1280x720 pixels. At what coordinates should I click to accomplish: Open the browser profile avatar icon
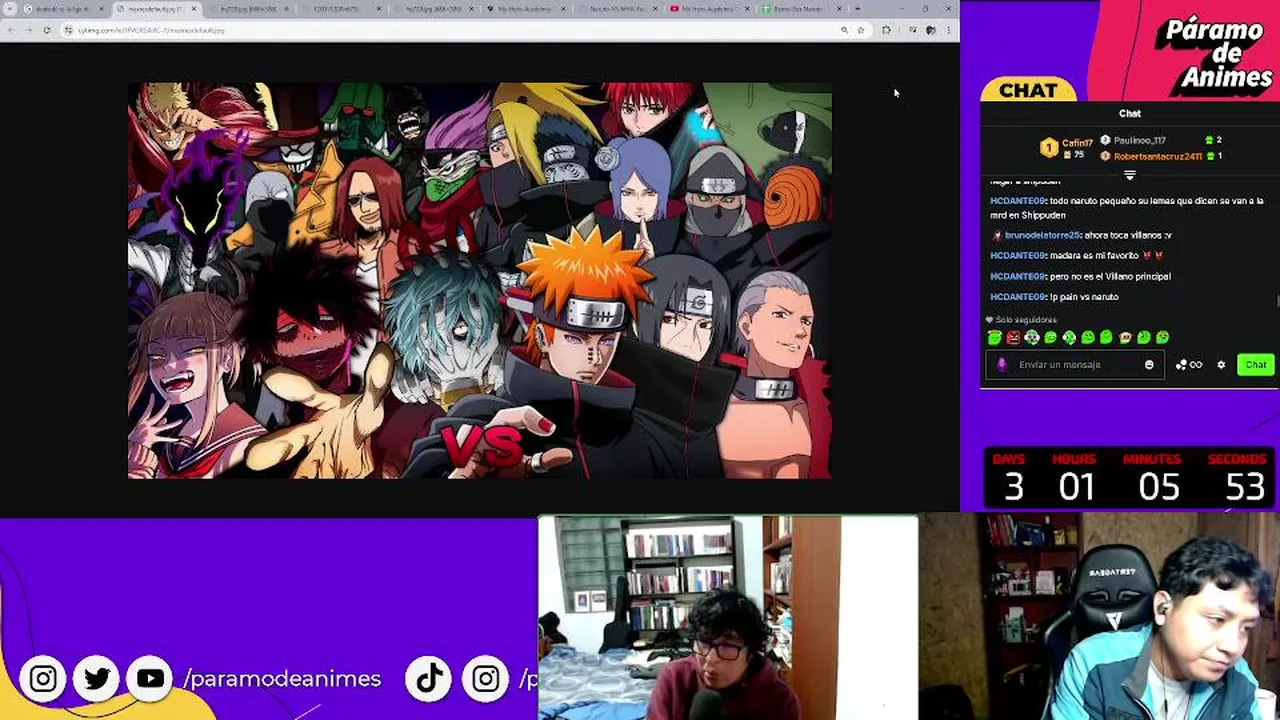pyautogui.click(x=931, y=30)
